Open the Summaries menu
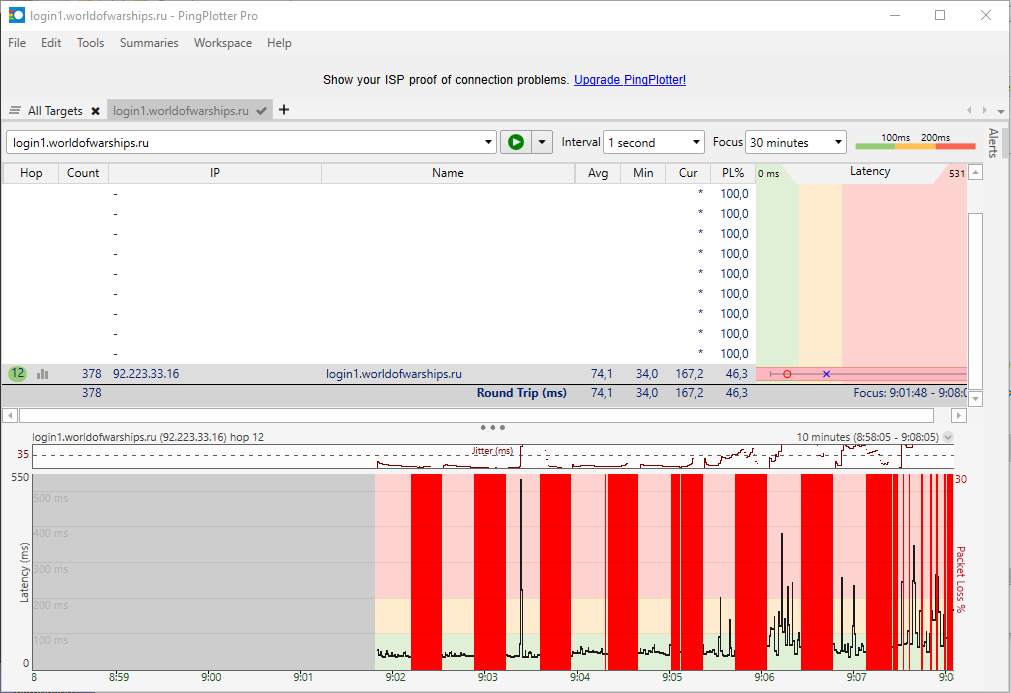 pos(149,43)
